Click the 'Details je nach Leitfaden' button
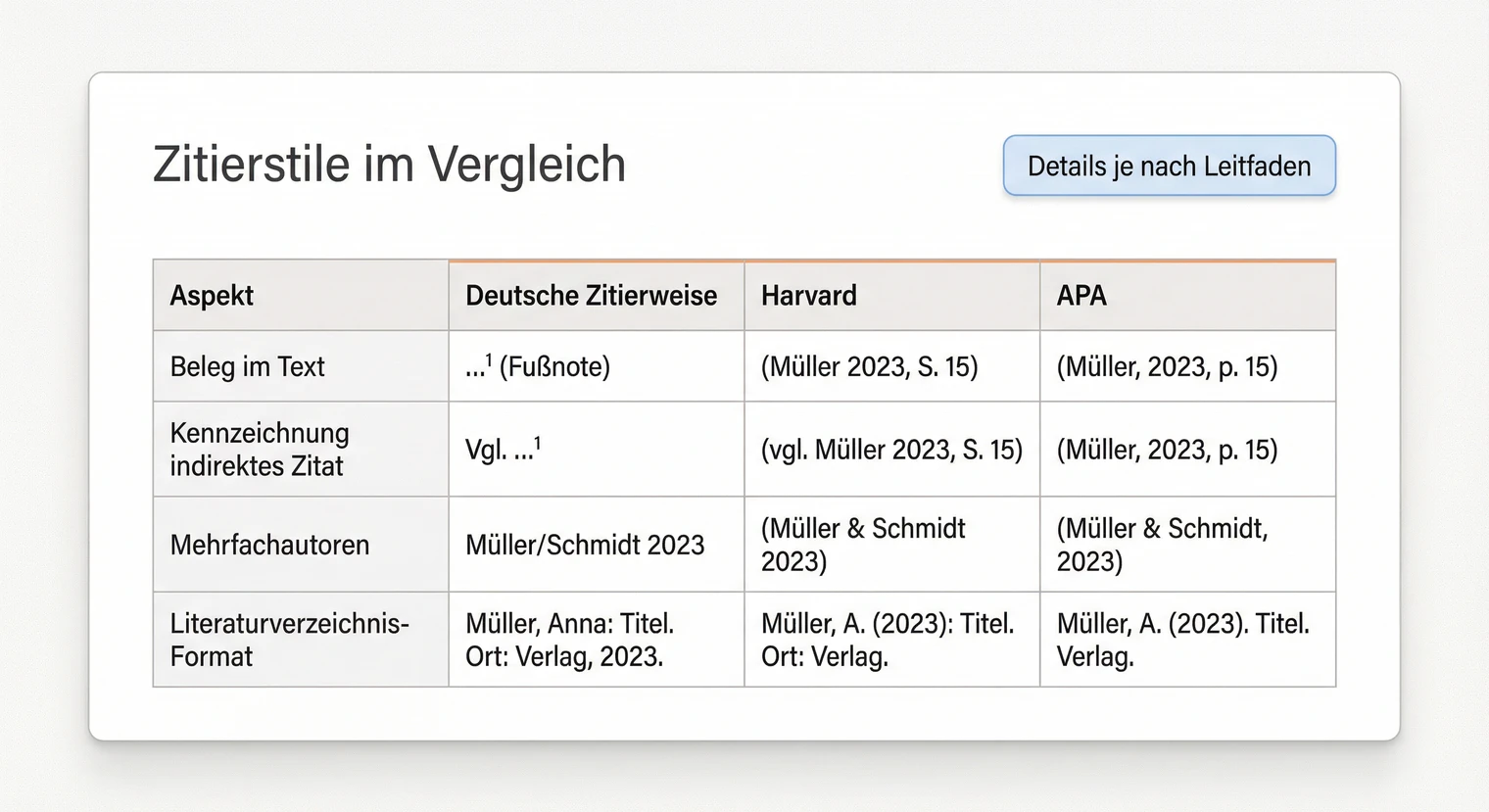1489x812 pixels. [1168, 166]
